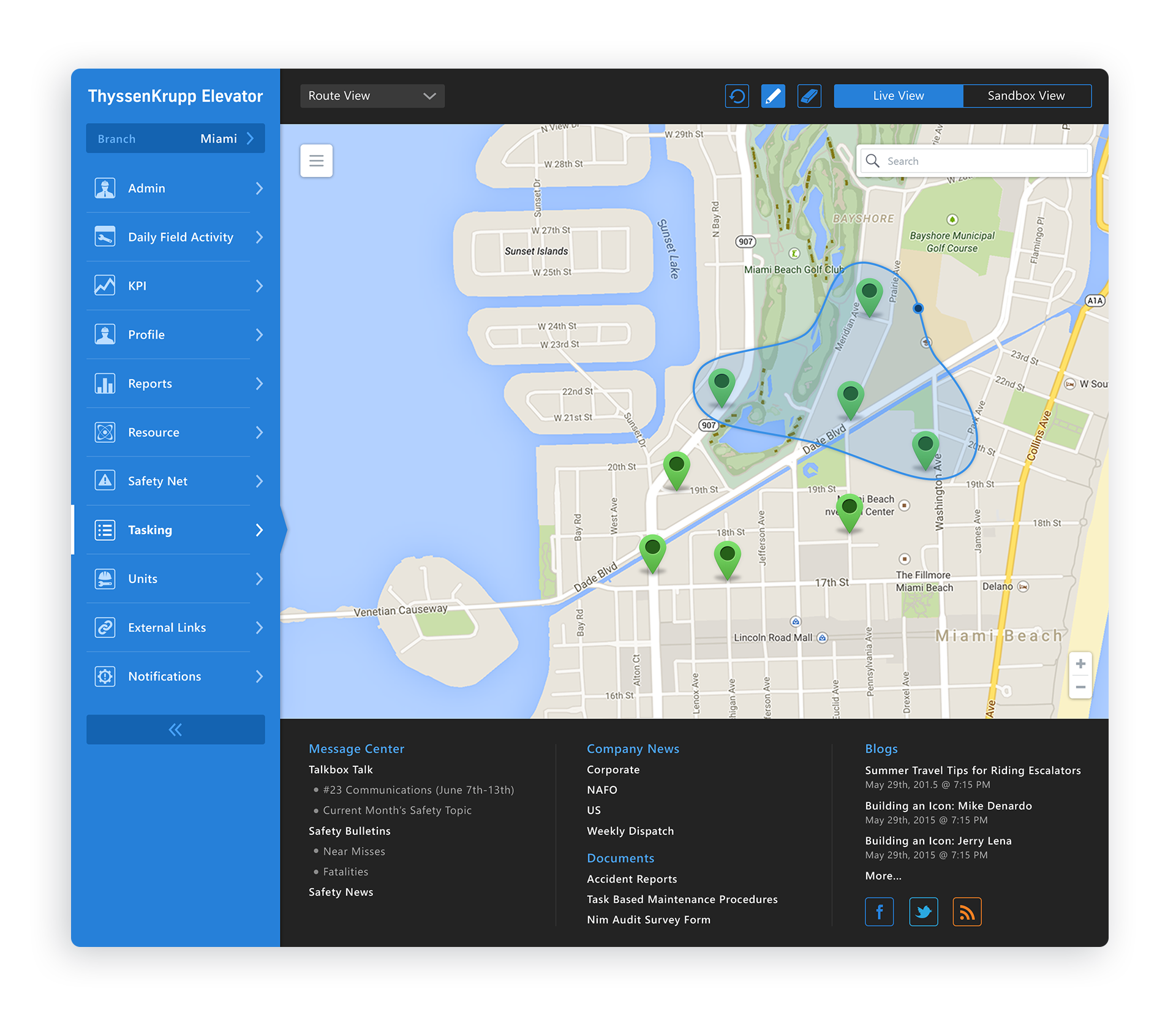Expand the Safety Net chevron
This screenshot has height=1018, width=1176.
[x=259, y=481]
